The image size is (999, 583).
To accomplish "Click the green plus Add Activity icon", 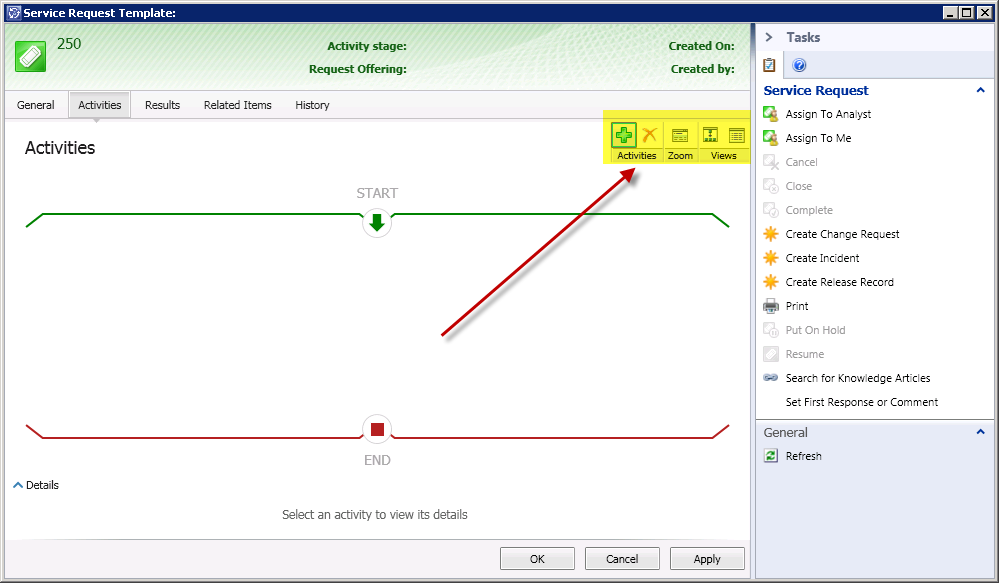I will click(x=624, y=135).
